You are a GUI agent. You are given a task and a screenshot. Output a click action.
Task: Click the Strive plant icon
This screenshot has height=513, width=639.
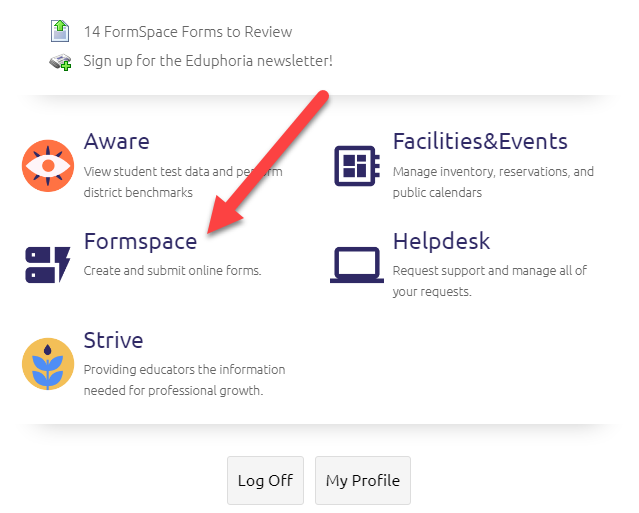coord(48,364)
